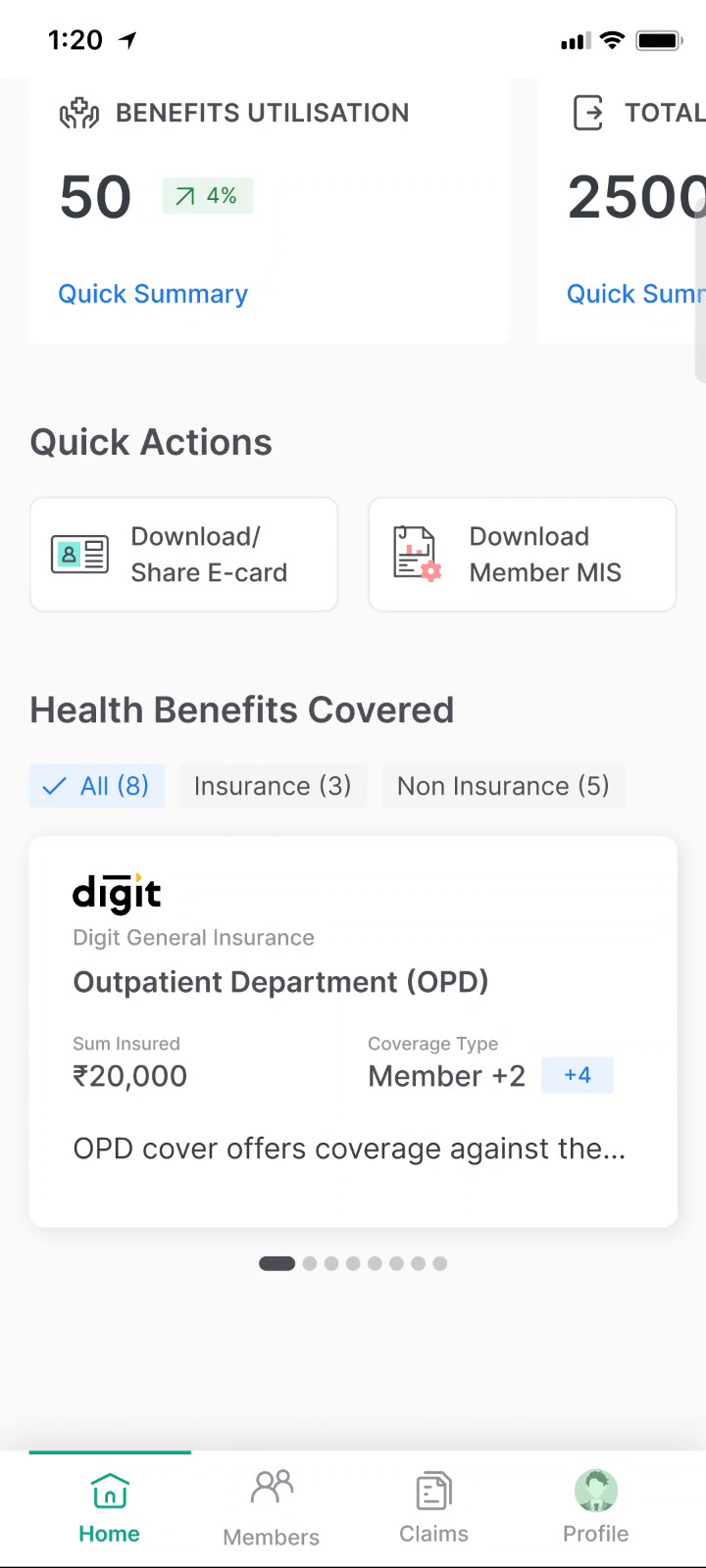Tap the 4% increase trend badge
706x1568 pixels.
[208, 196]
